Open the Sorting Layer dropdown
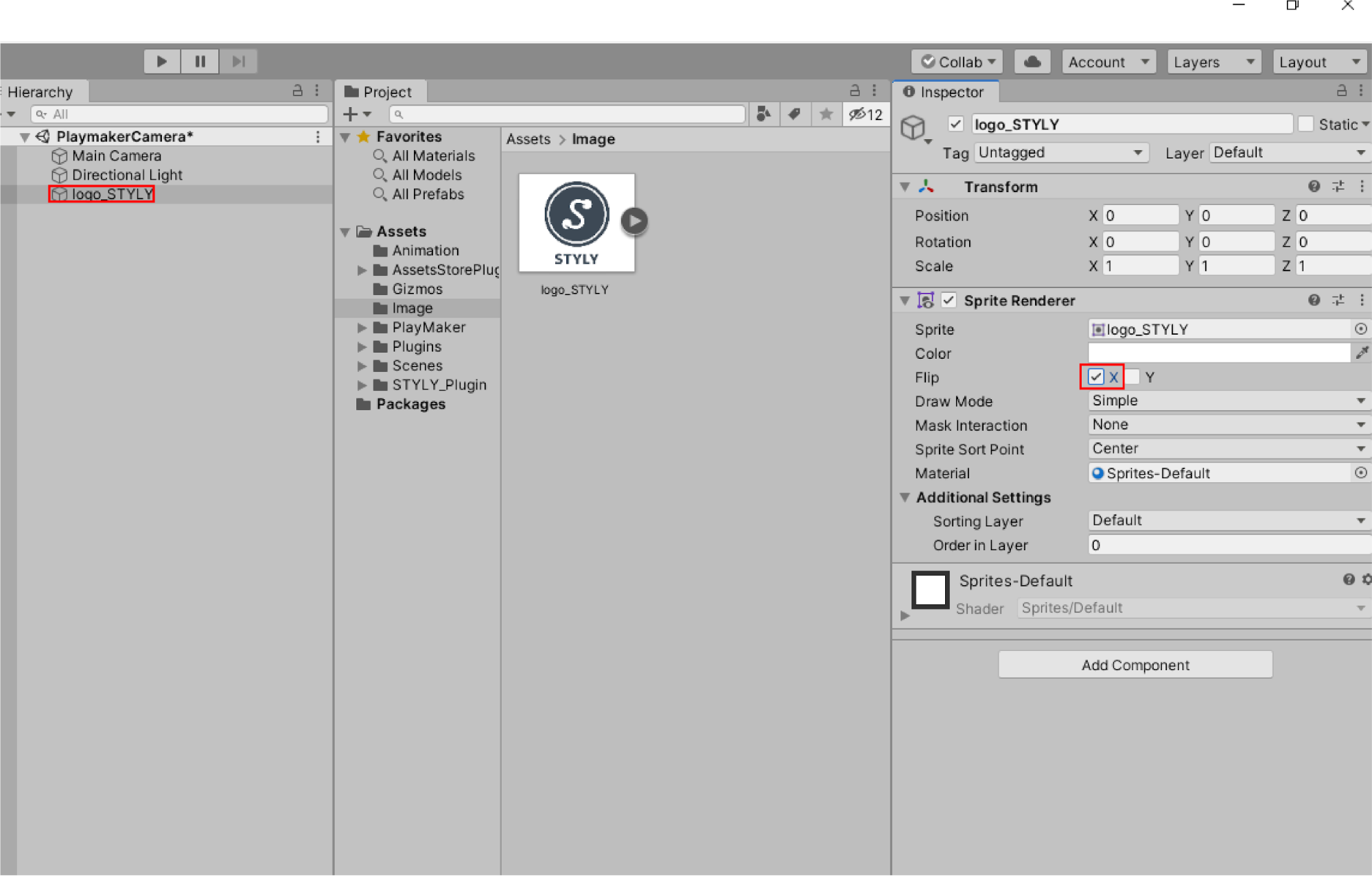Screen dimensions: 1372x876 pyautogui.click(x=1229, y=521)
